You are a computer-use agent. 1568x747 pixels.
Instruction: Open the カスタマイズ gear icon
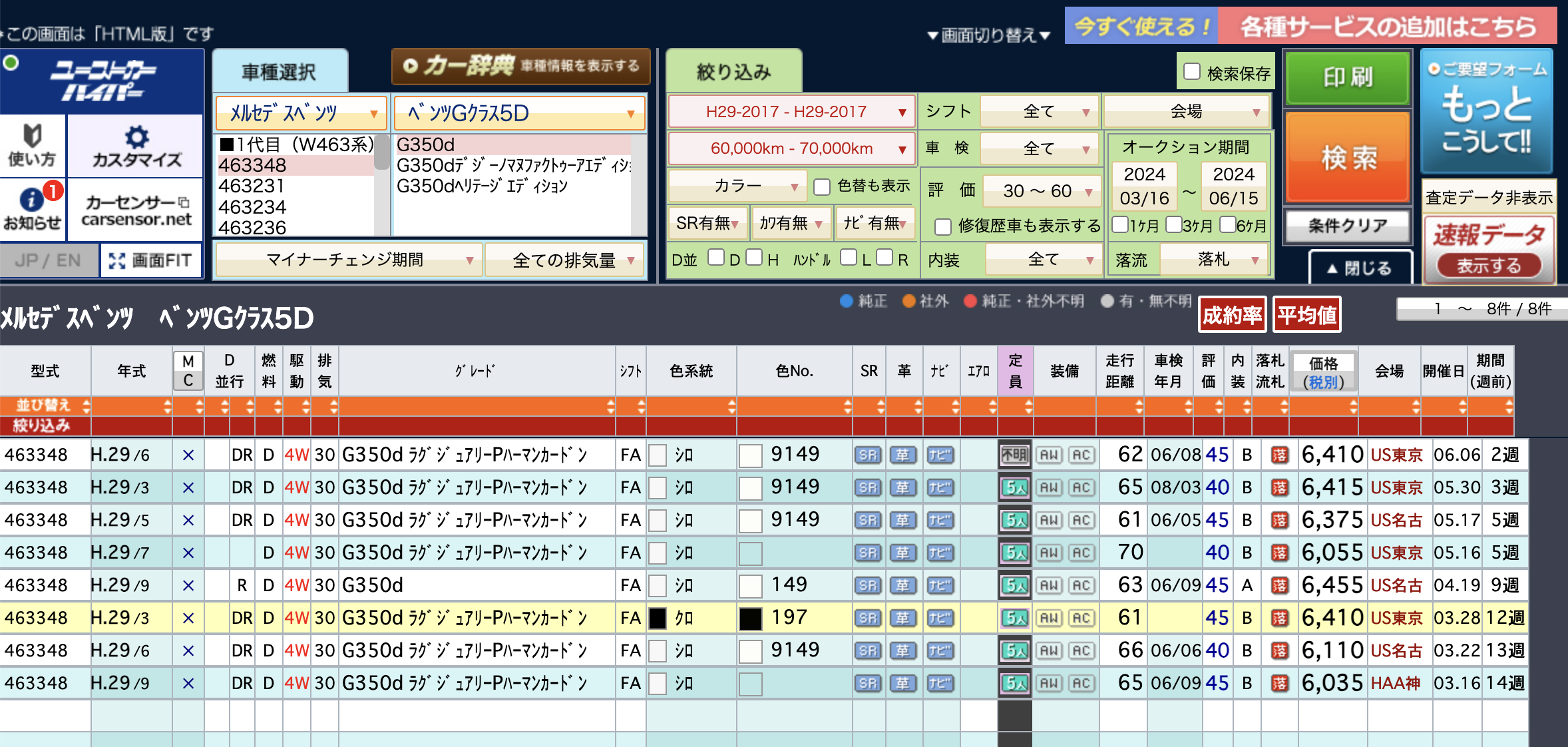[x=136, y=145]
